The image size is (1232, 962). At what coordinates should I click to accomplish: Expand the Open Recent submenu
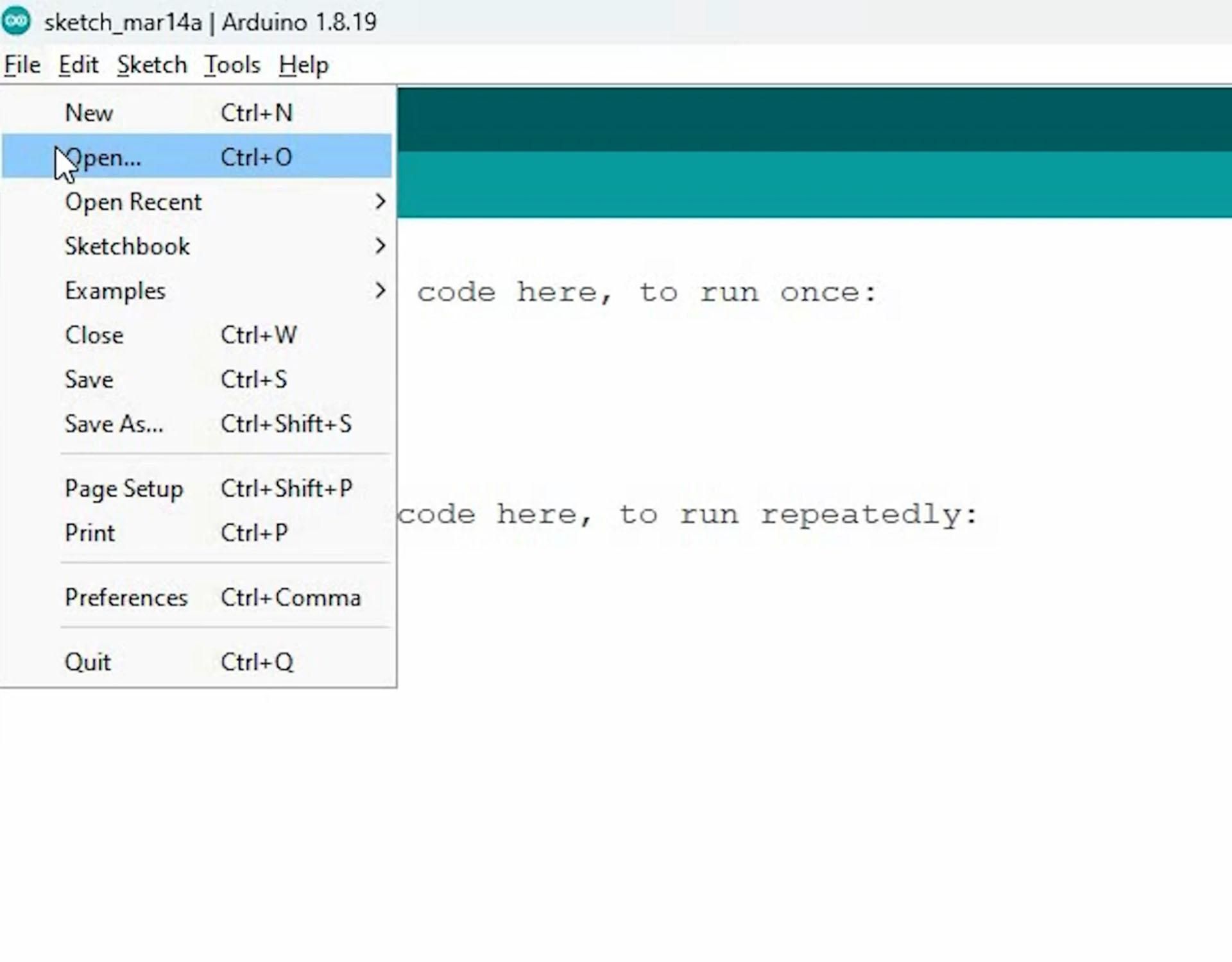[196, 201]
